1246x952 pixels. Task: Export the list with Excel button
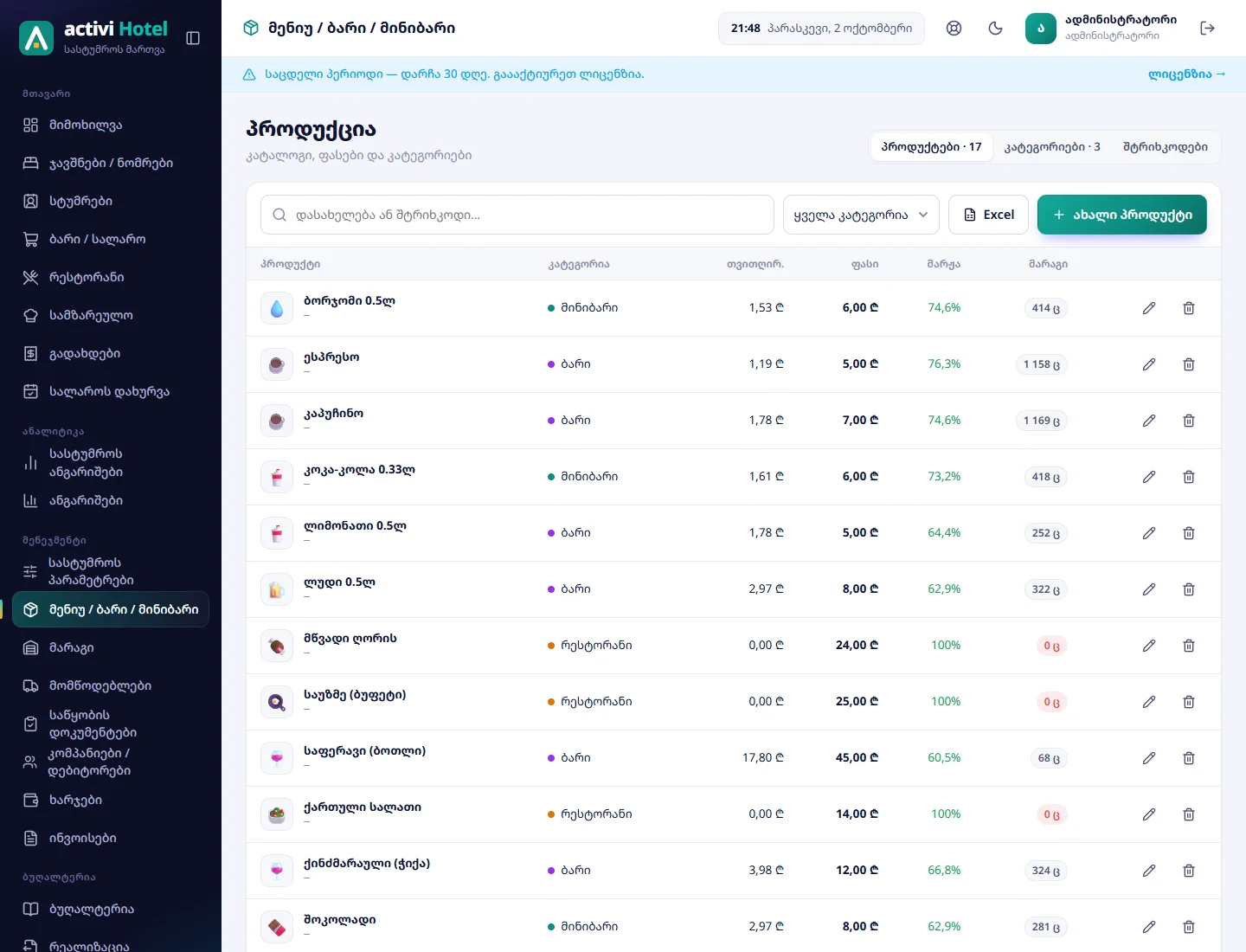pos(988,215)
